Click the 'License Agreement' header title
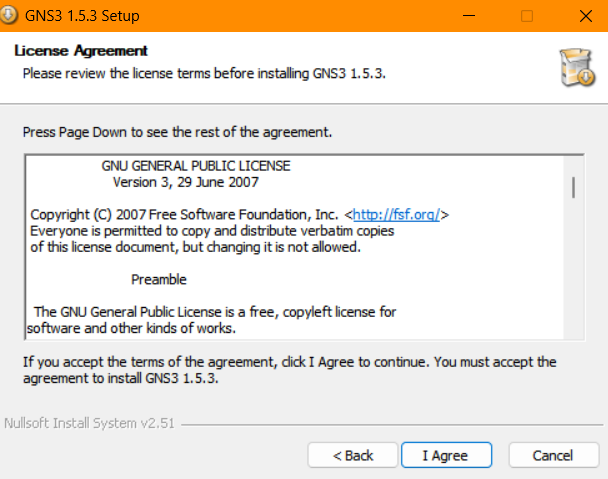 (x=81, y=51)
